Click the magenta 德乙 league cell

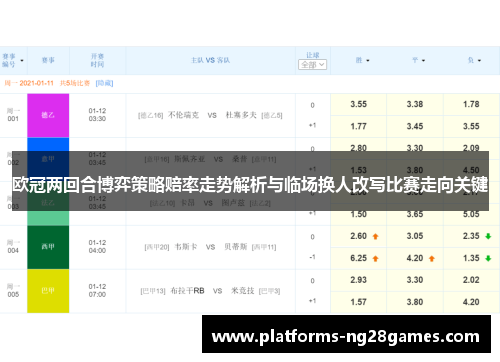point(48,115)
